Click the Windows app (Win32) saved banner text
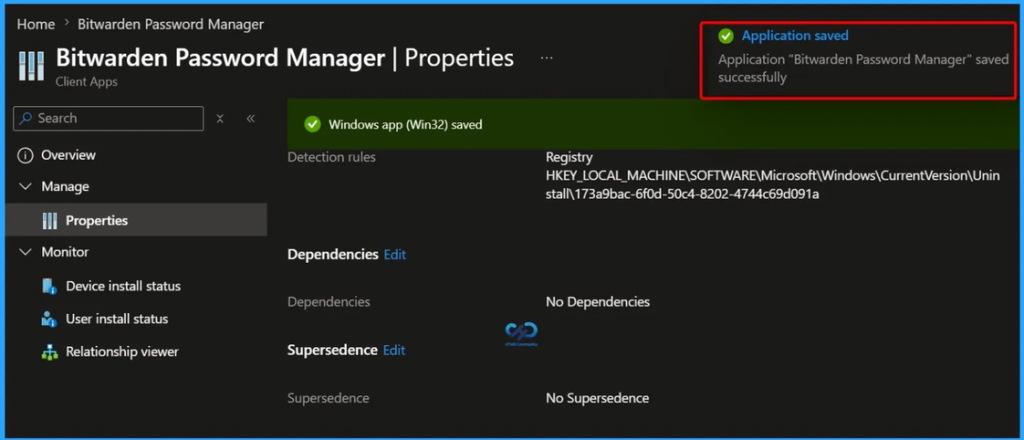The height and width of the screenshot is (440, 1024). (x=406, y=124)
